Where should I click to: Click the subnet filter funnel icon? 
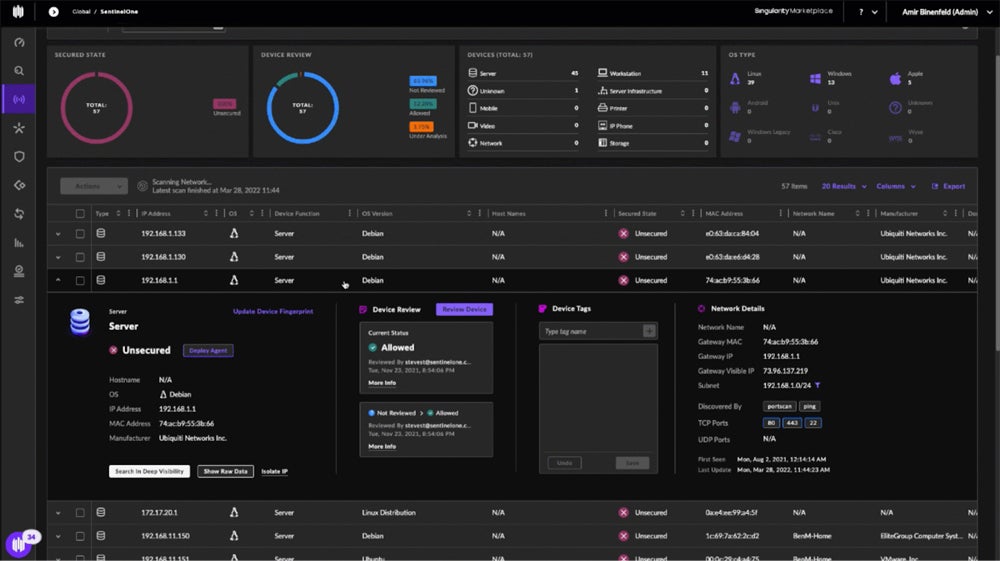(818, 386)
